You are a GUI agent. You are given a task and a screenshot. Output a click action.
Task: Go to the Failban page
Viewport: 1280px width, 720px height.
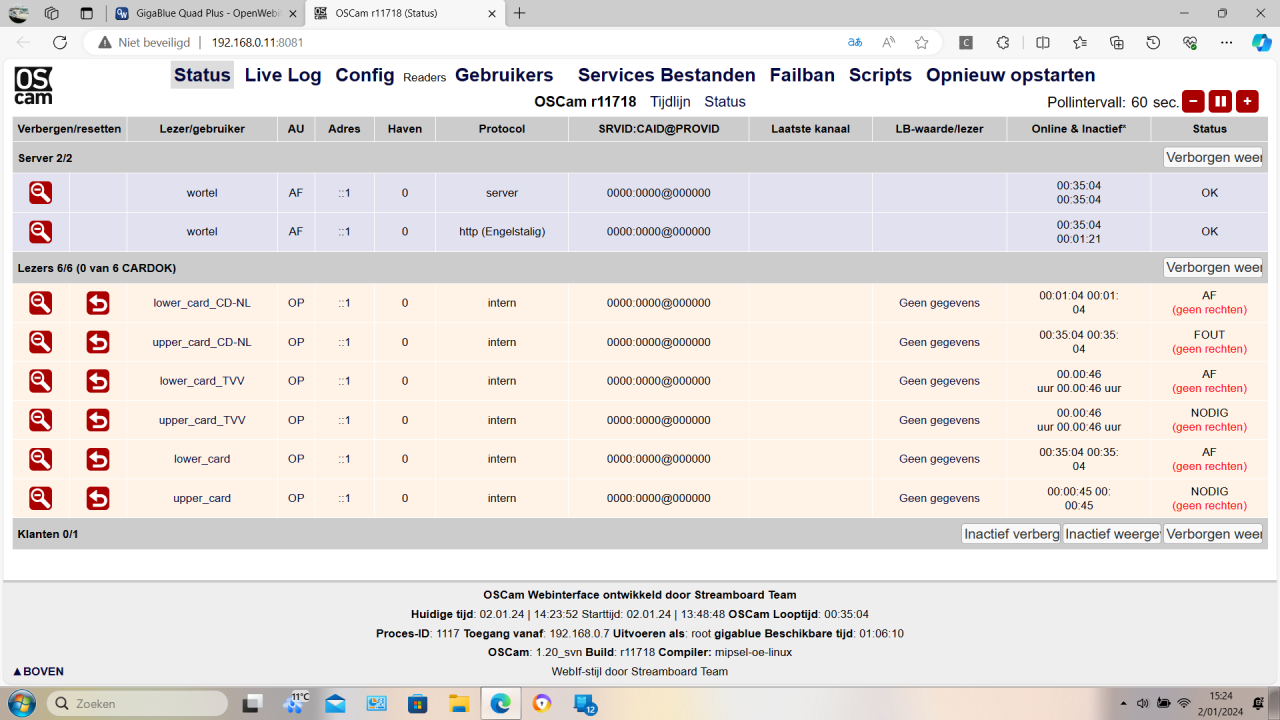pos(802,76)
